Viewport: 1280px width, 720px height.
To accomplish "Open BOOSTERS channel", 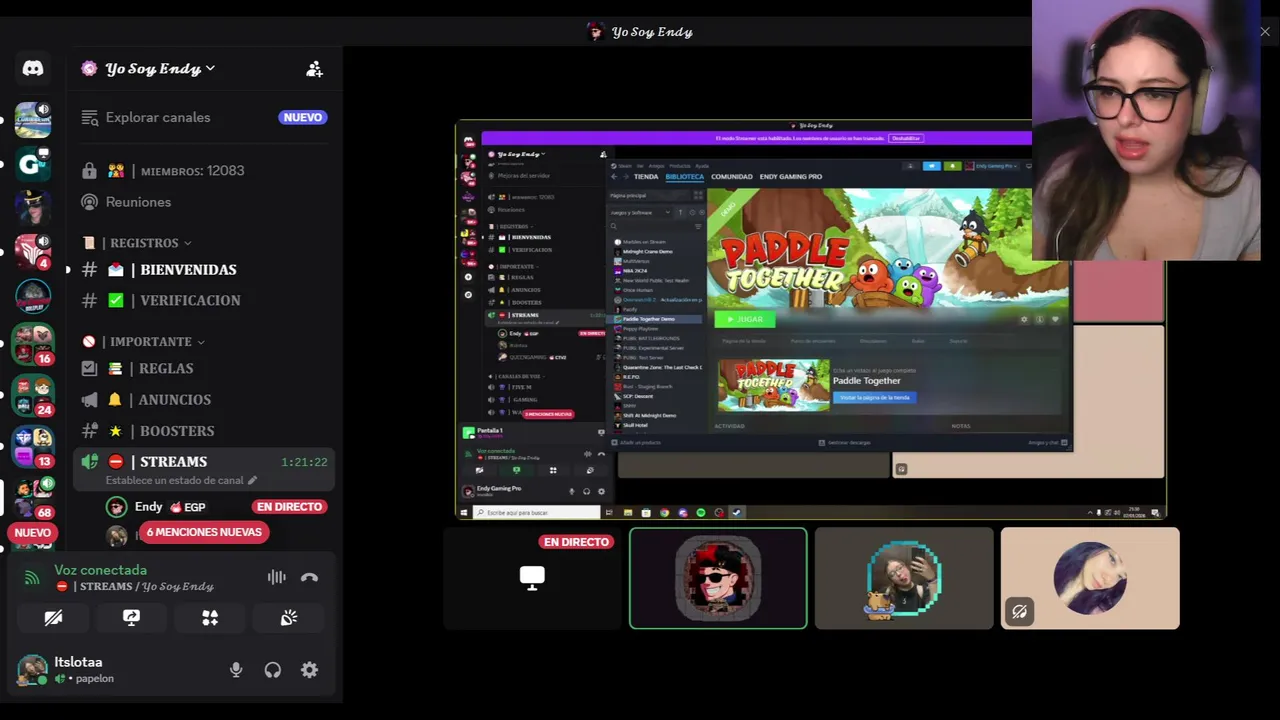I will 205,431.
